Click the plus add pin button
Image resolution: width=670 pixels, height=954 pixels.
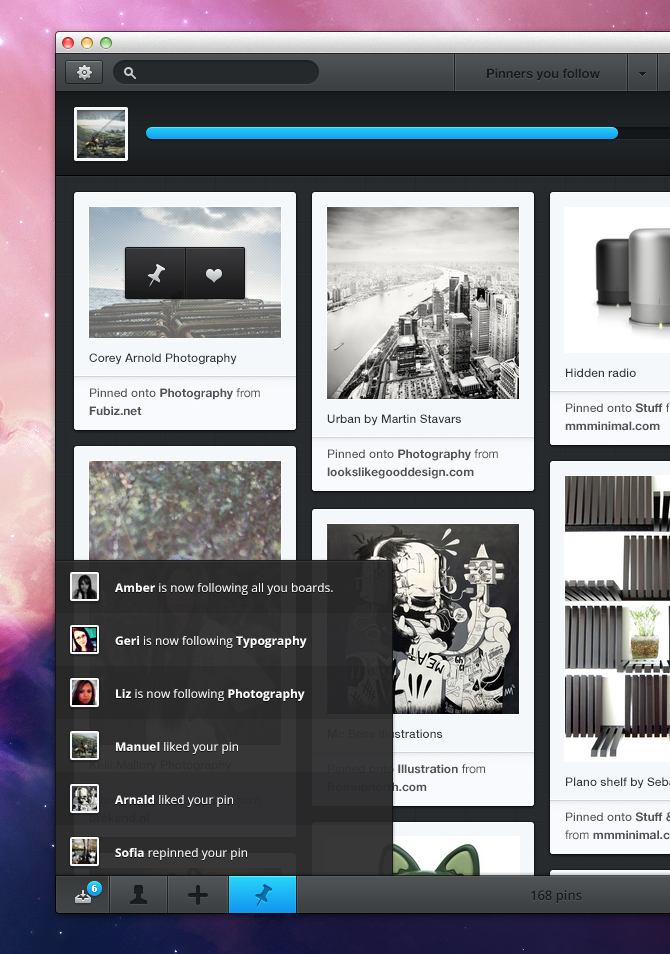point(198,894)
